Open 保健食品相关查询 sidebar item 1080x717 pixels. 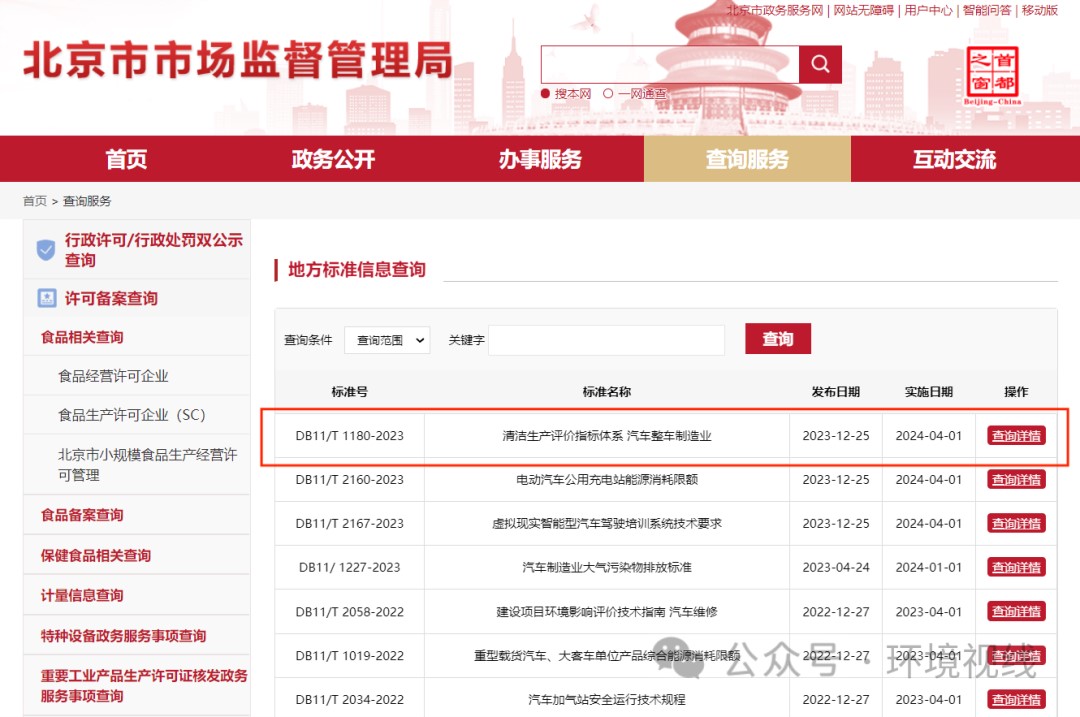tap(96, 555)
